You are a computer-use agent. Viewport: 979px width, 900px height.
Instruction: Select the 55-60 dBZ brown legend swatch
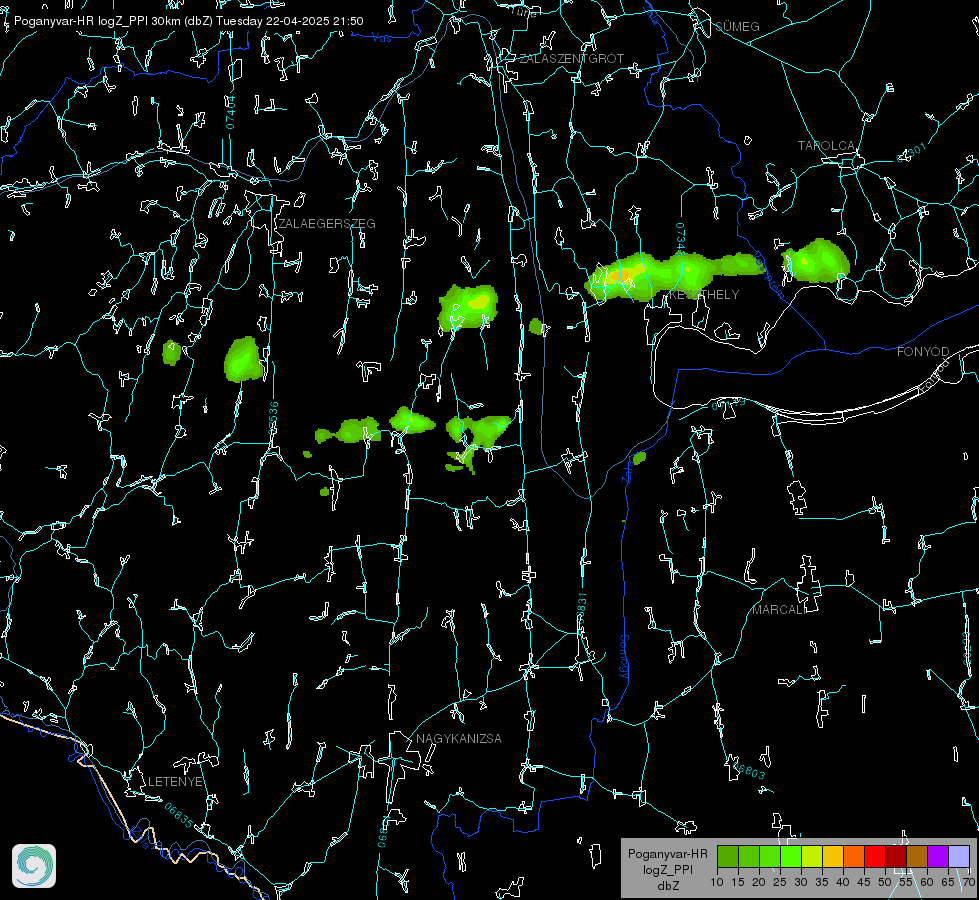(x=917, y=856)
